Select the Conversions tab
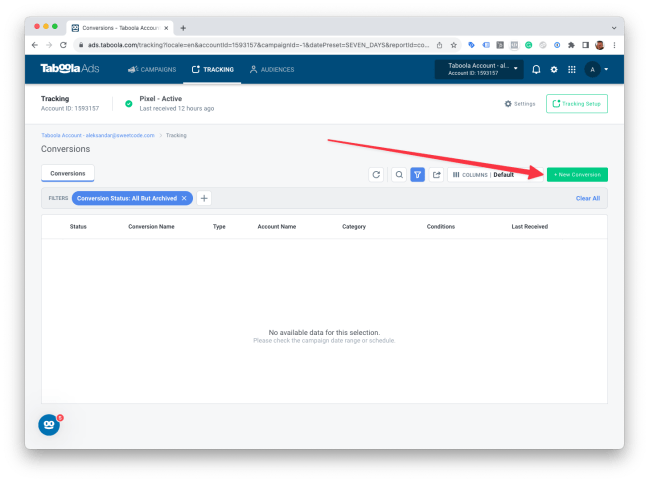649x482 pixels. [x=68, y=173]
